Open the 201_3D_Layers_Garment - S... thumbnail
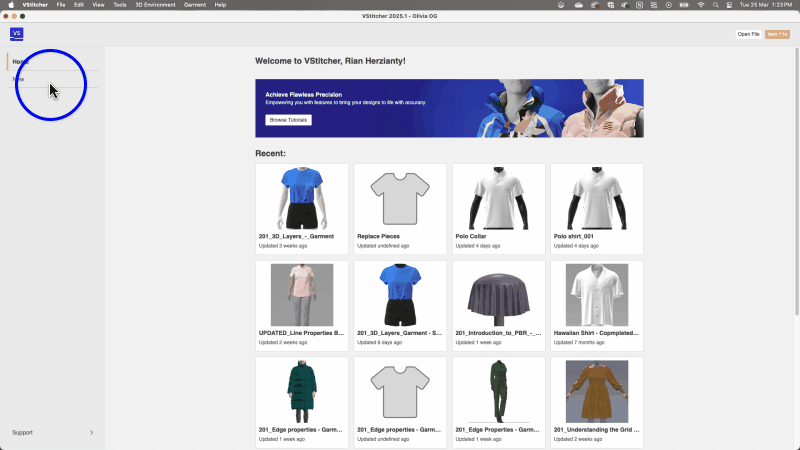The width and height of the screenshot is (800, 450). click(400, 295)
